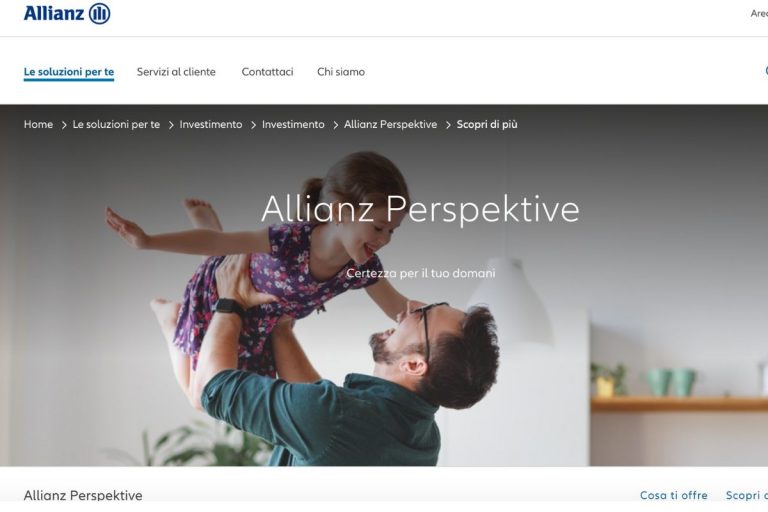The height and width of the screenshot is (512, 768).
Task: Click the first Investimento breadcrumb link
Action: click(x=211, y=124)
